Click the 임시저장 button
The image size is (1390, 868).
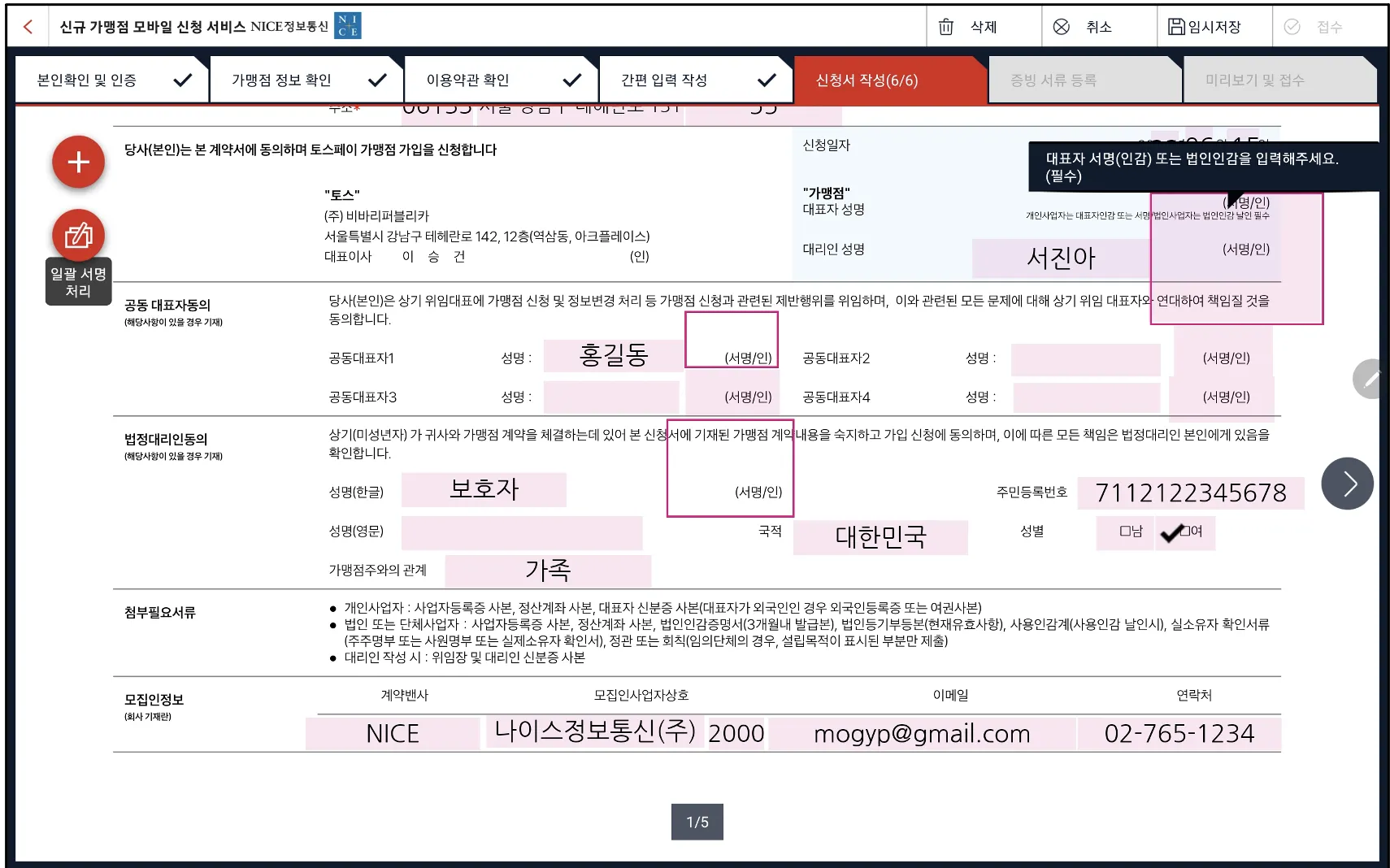[1214, 27]
